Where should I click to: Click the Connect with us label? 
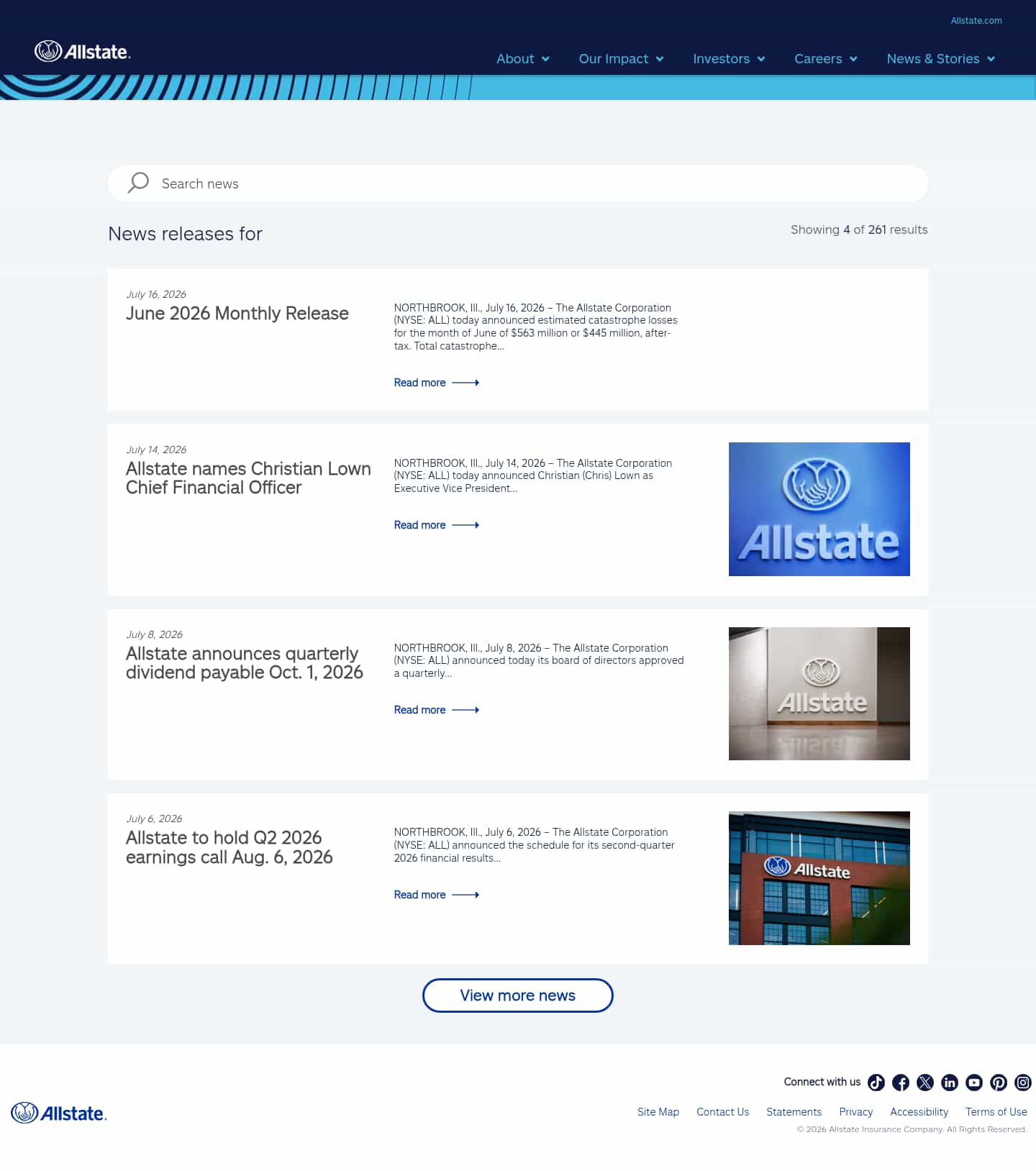(822, 1082)
